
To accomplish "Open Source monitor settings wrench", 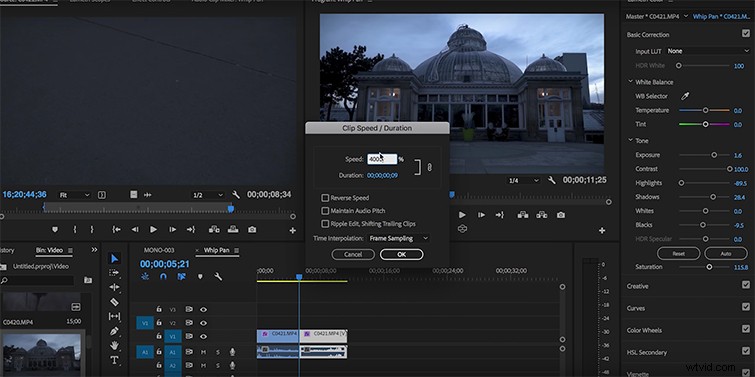I will 236,195.
